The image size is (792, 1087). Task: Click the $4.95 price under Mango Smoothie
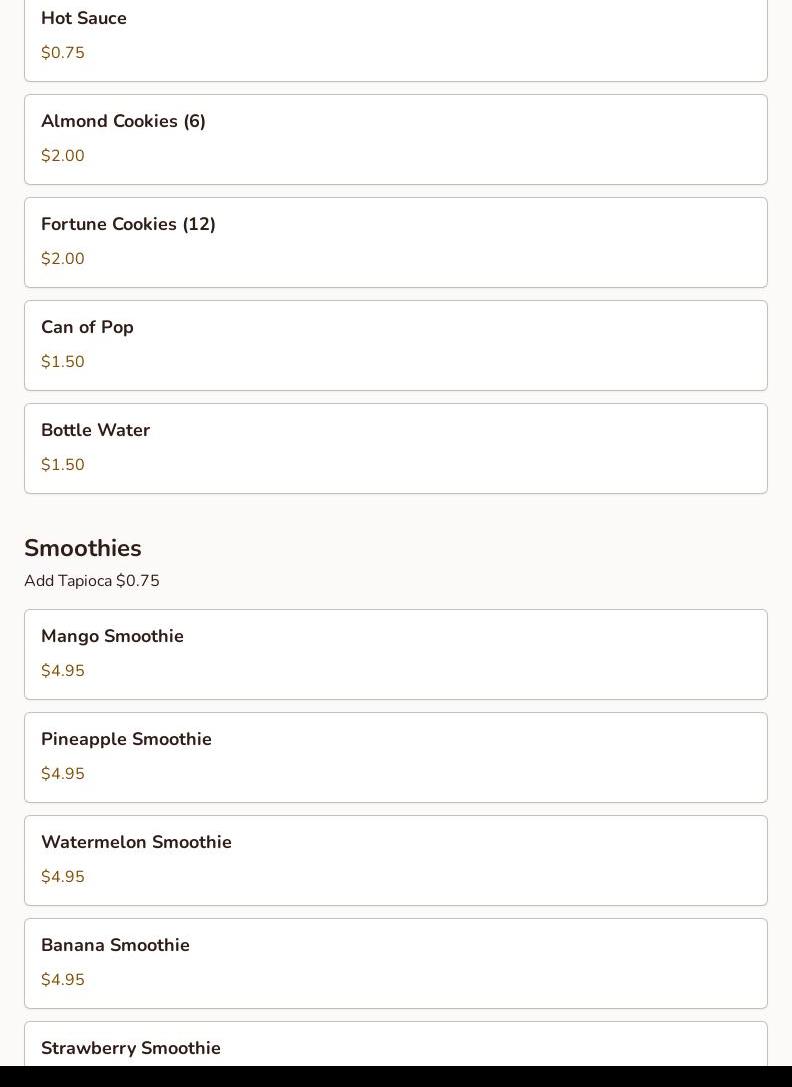pyautogui.click(x=63, y=671)
